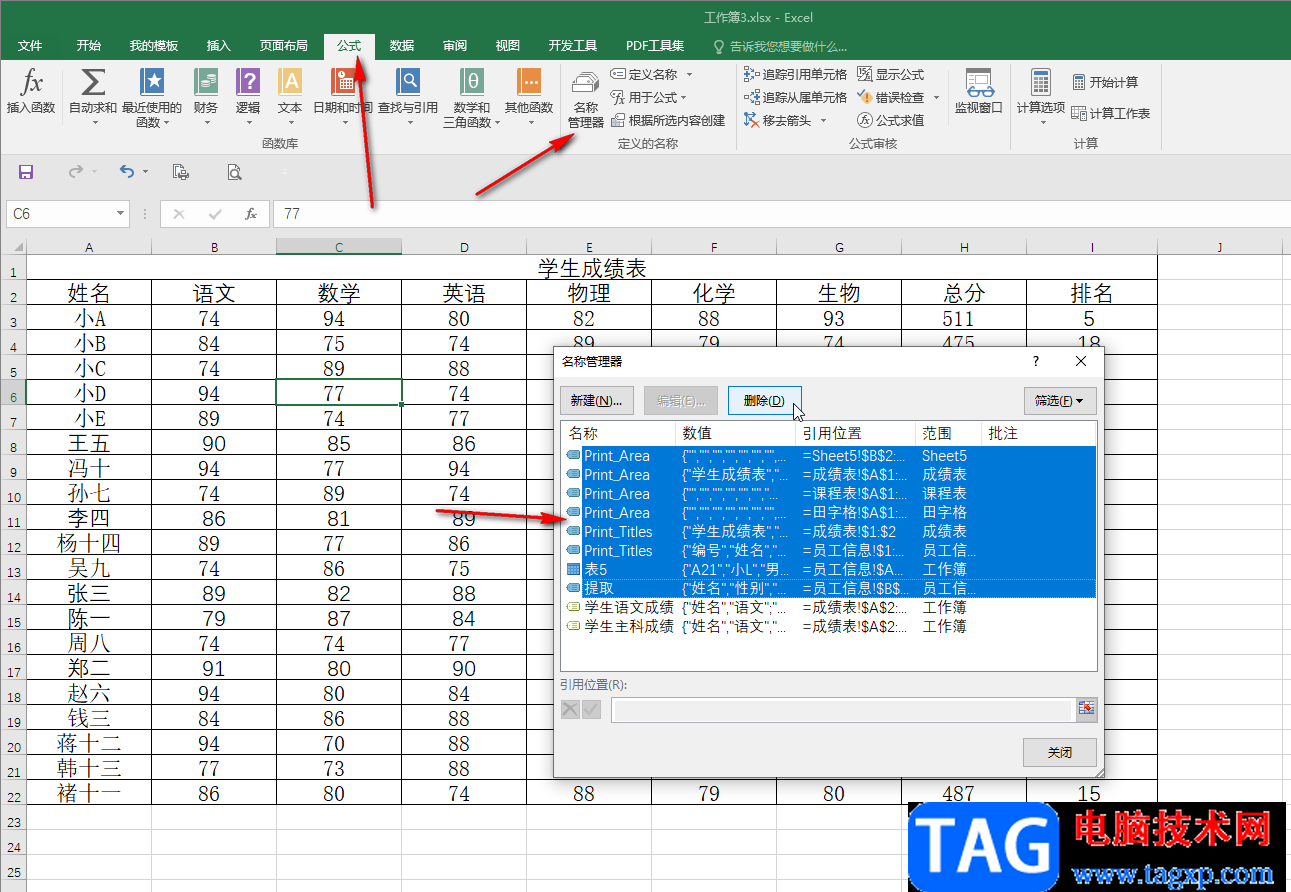Click Trace Precedents (追踪引用单元格)

coord(796,74)
